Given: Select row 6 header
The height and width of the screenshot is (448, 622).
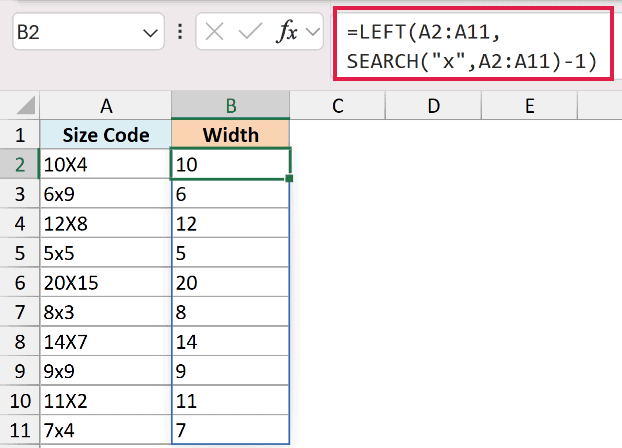Looking at the screenshot, I should coord(20,282).
